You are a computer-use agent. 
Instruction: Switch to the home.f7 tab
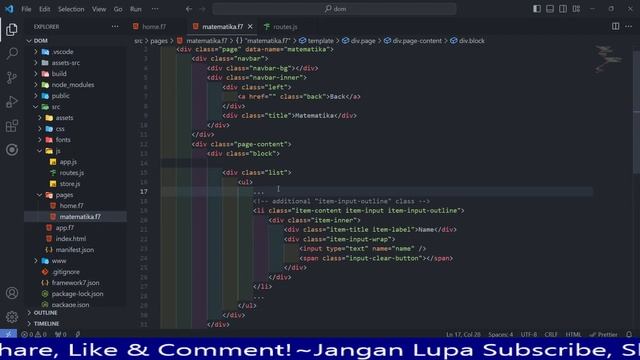click(154, 27)
